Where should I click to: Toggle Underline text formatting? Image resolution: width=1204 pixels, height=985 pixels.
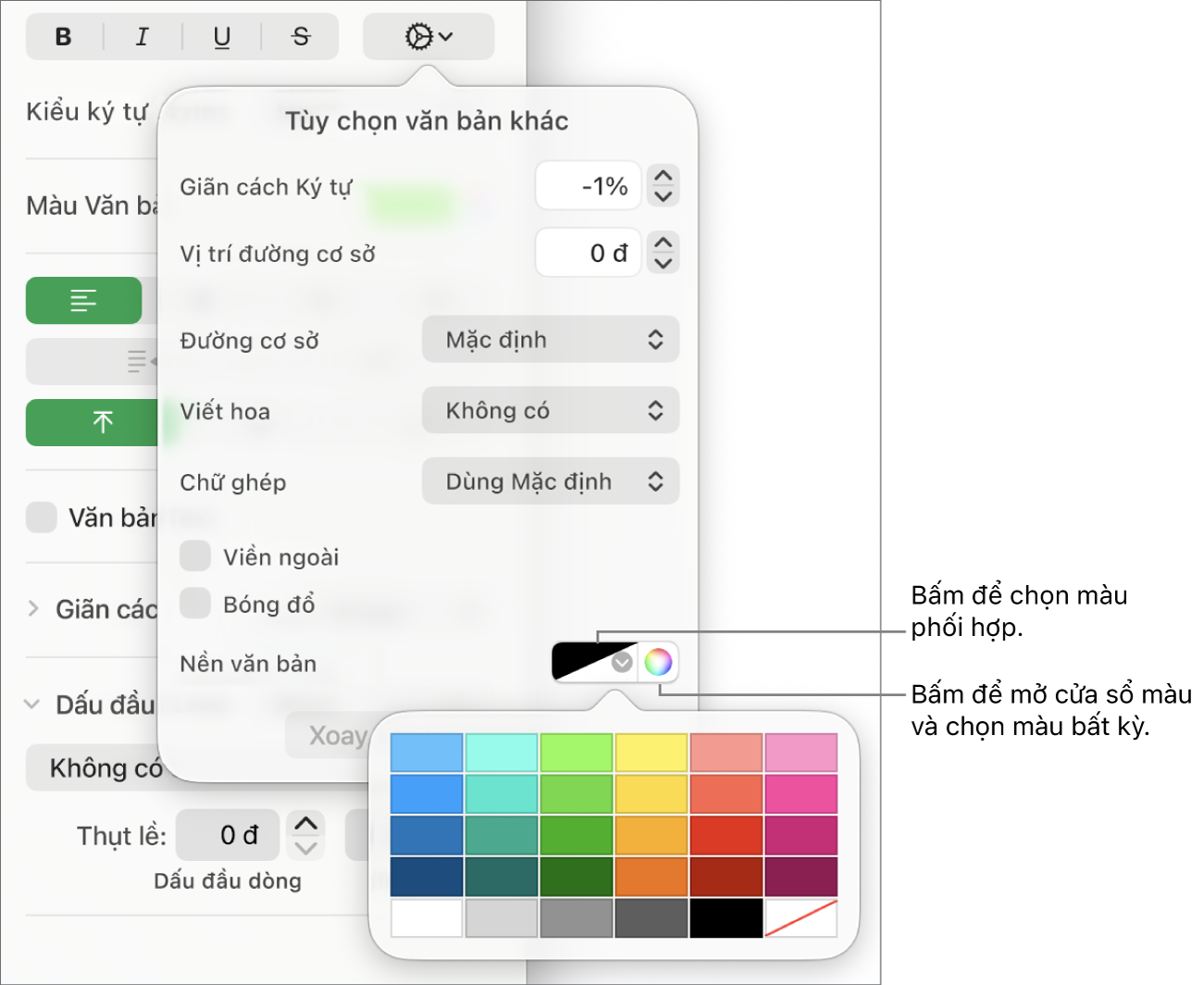(x=222, y=37)
